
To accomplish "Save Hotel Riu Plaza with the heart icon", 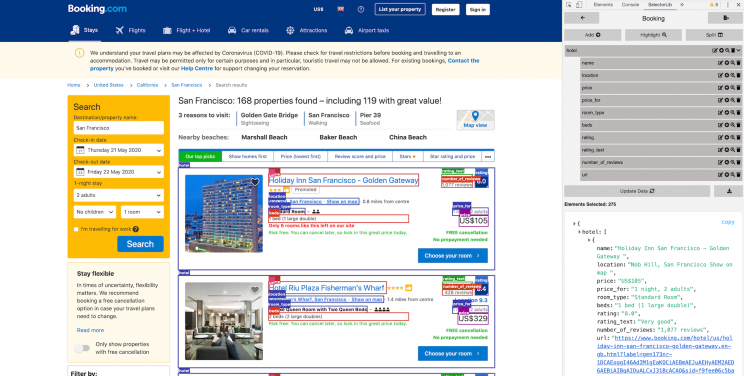I will [x=255, y=290].
